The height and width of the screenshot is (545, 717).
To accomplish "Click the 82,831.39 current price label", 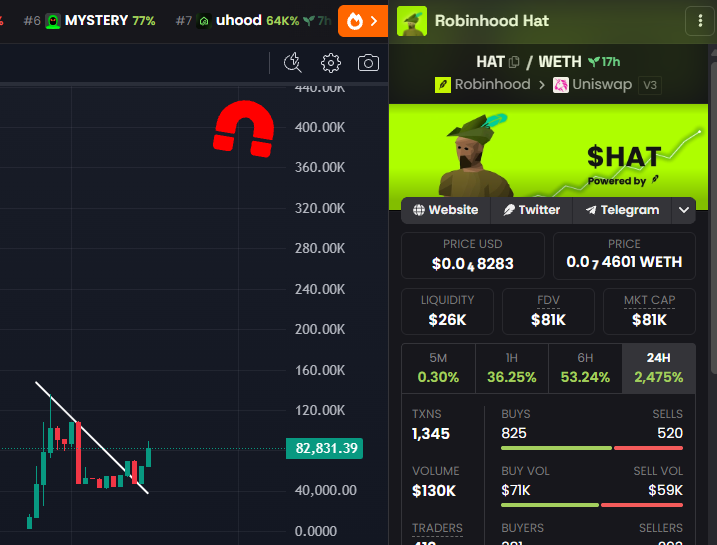I will 325,448.
